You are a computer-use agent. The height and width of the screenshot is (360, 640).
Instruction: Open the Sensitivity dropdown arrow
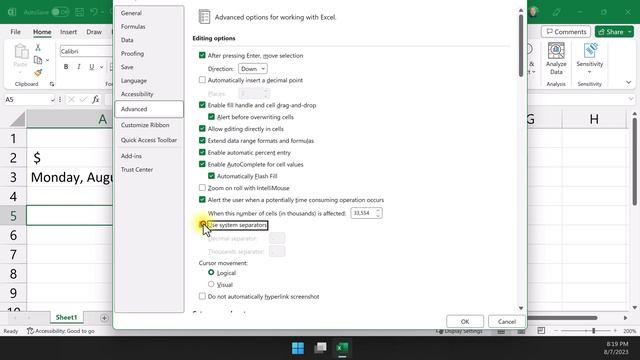coord(589,72)
